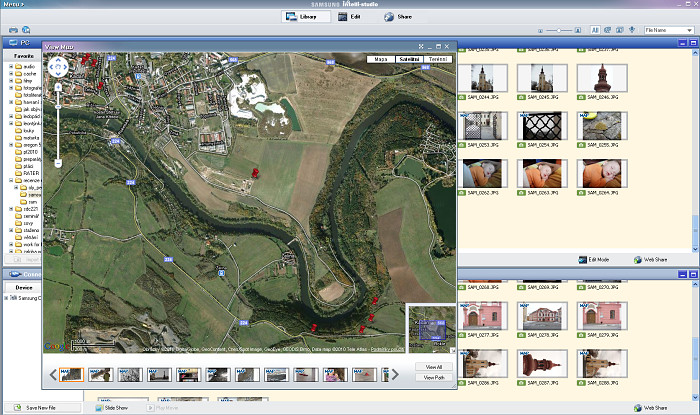Image resolution: width=700 pixels, height=415 pixels.
Task: Open the File Name sort dropdown
Action: coord(671,31)
